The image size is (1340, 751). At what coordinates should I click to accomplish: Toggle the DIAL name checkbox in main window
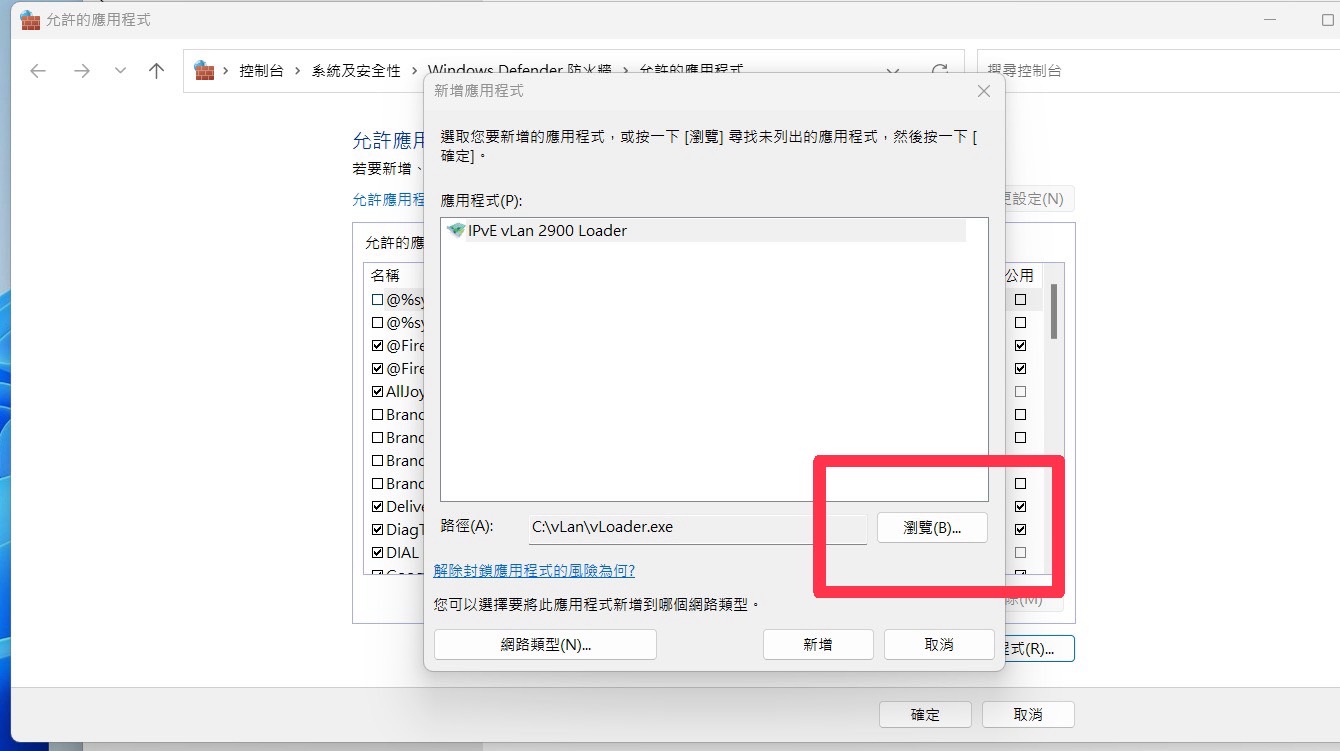(377, 553)
